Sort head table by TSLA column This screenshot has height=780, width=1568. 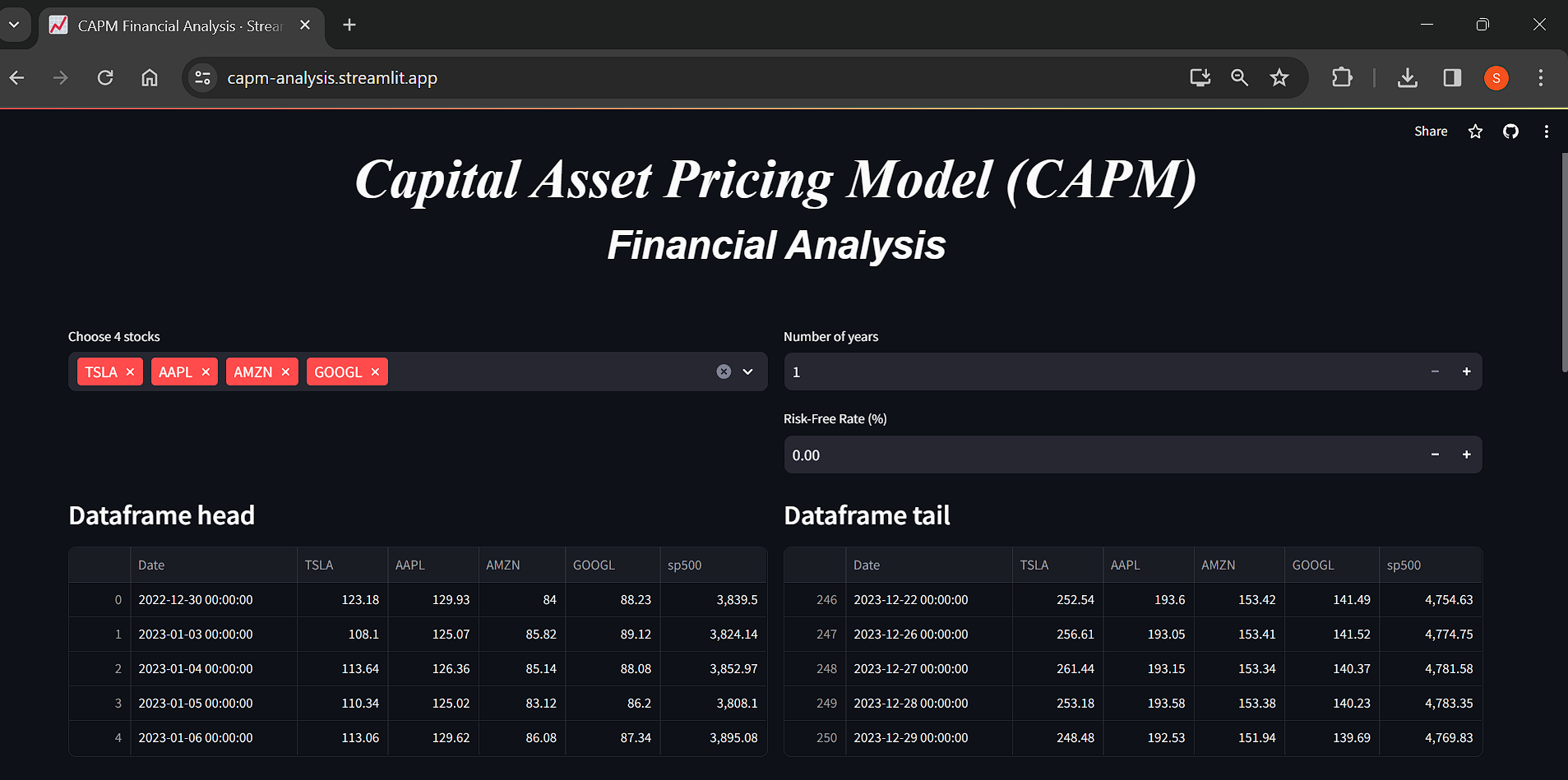[x=342, y=565]
